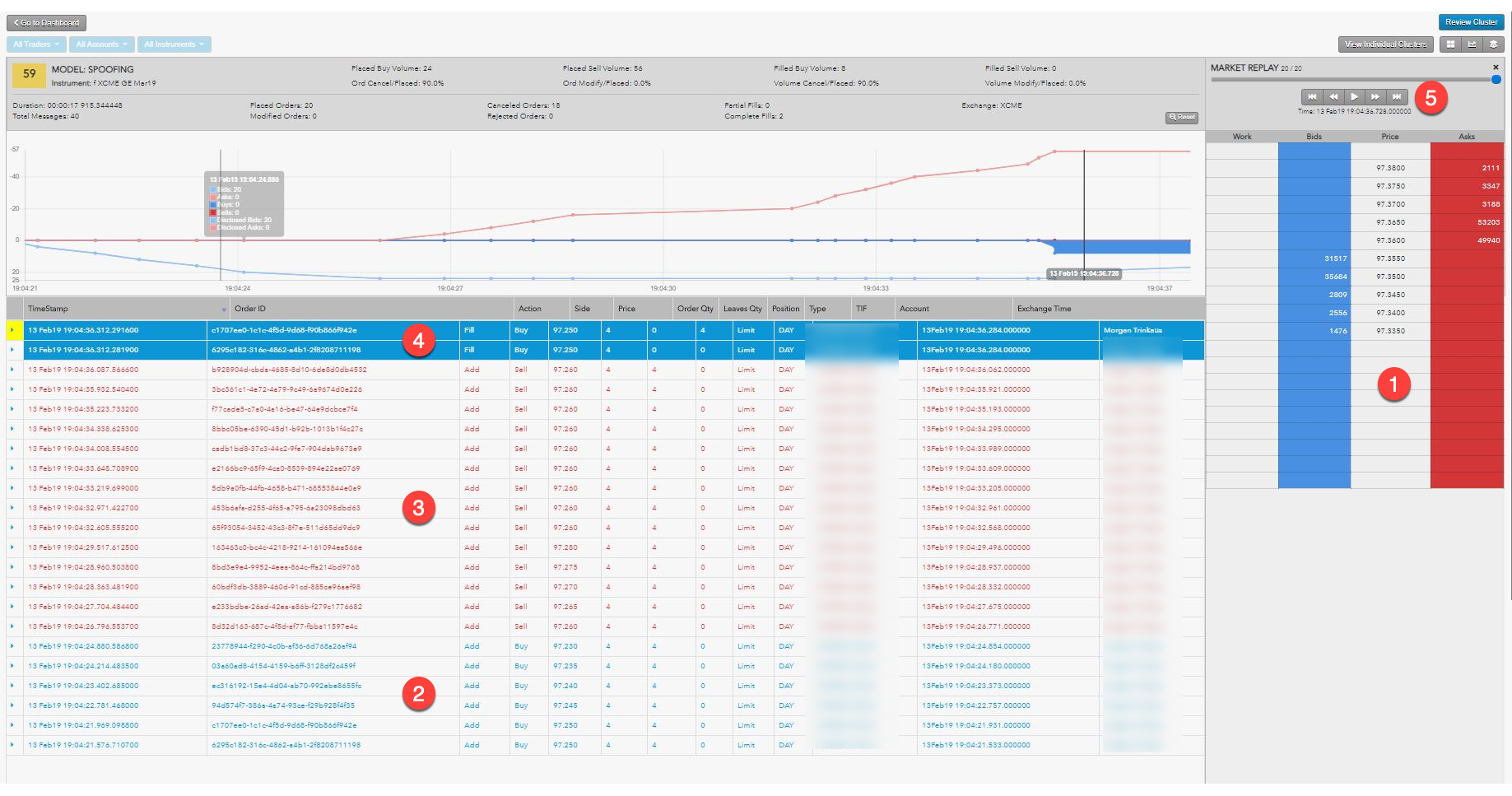
Task: Click View Individual Clusters button
Action: [1386, 44]
